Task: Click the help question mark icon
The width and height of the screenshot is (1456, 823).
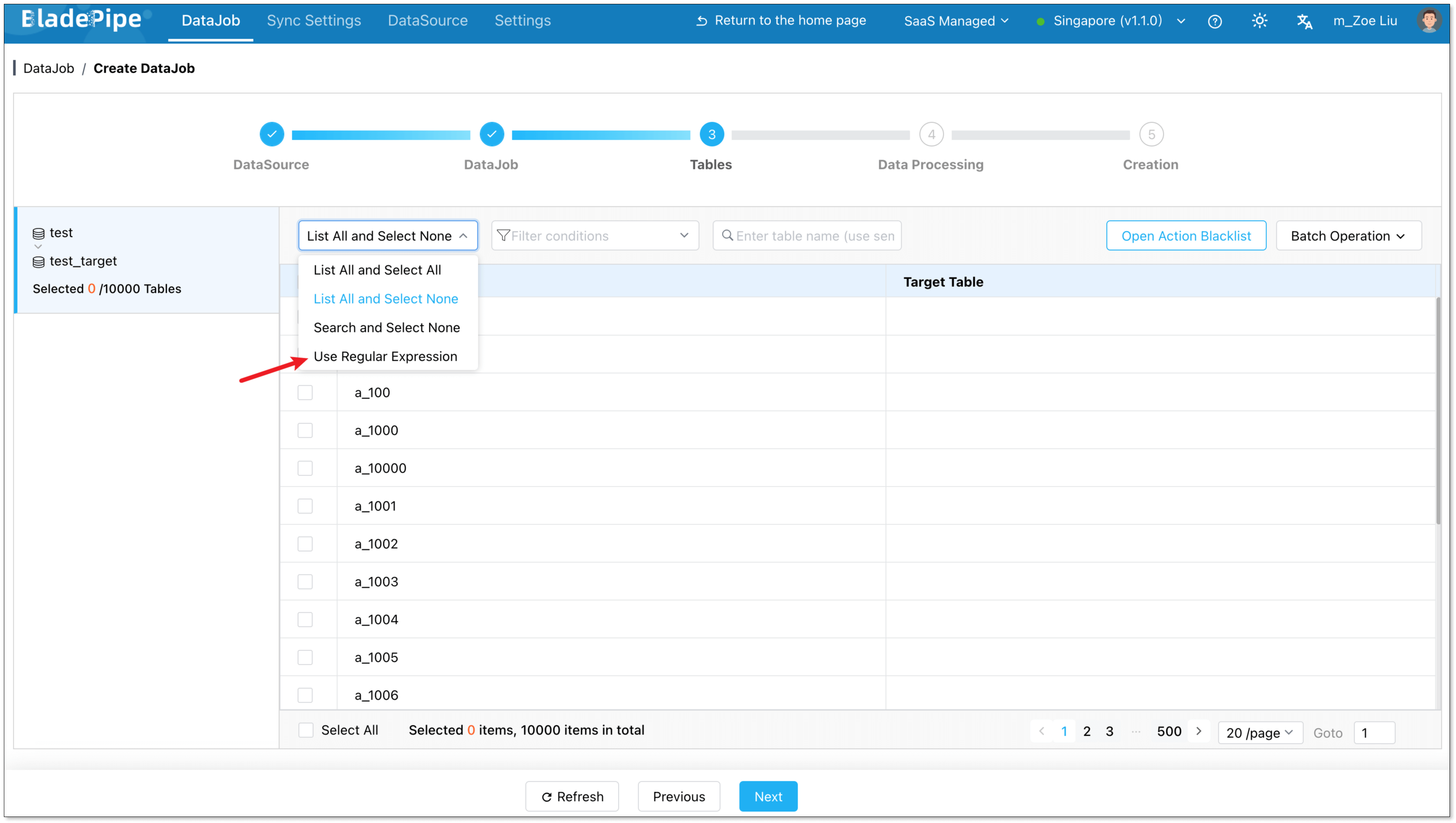Action: coord(1214,21)
